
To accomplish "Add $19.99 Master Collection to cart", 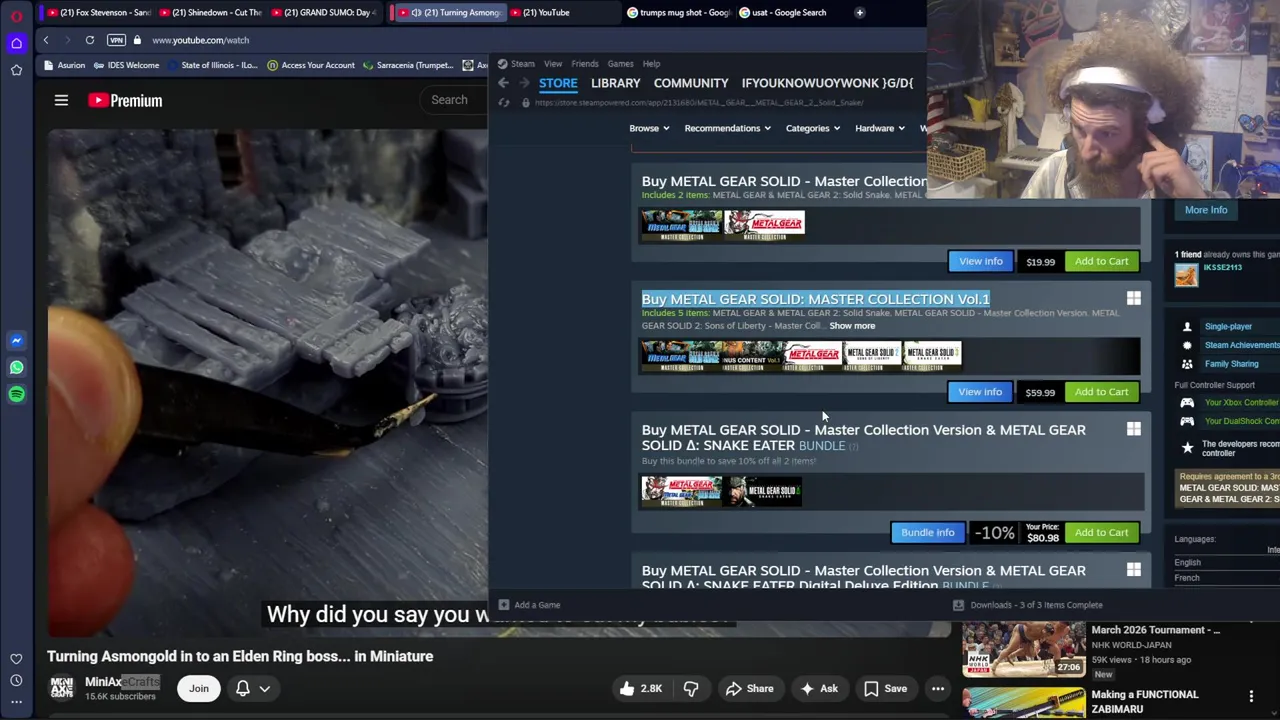I will tap(1101, 261).
